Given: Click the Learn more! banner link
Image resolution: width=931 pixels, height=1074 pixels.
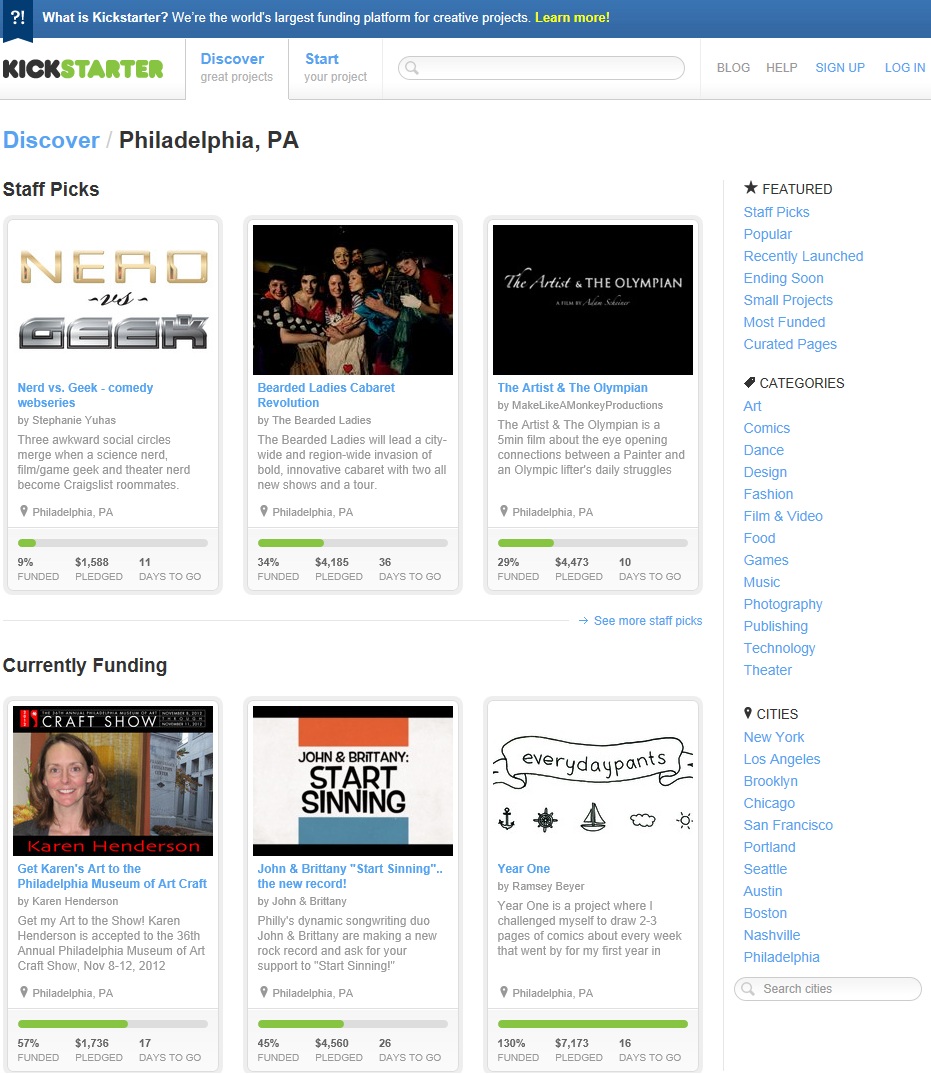Looking at the screenshot, I should click(x=572, y=18).
